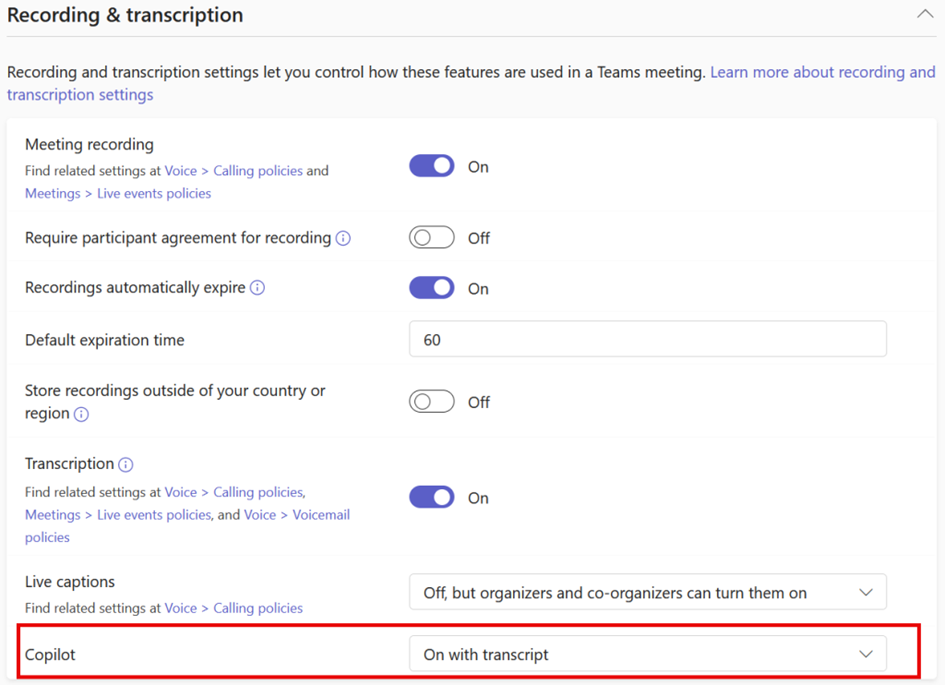
Task: Open Calling policies link under Meeting recording
Action: (258, 171)
